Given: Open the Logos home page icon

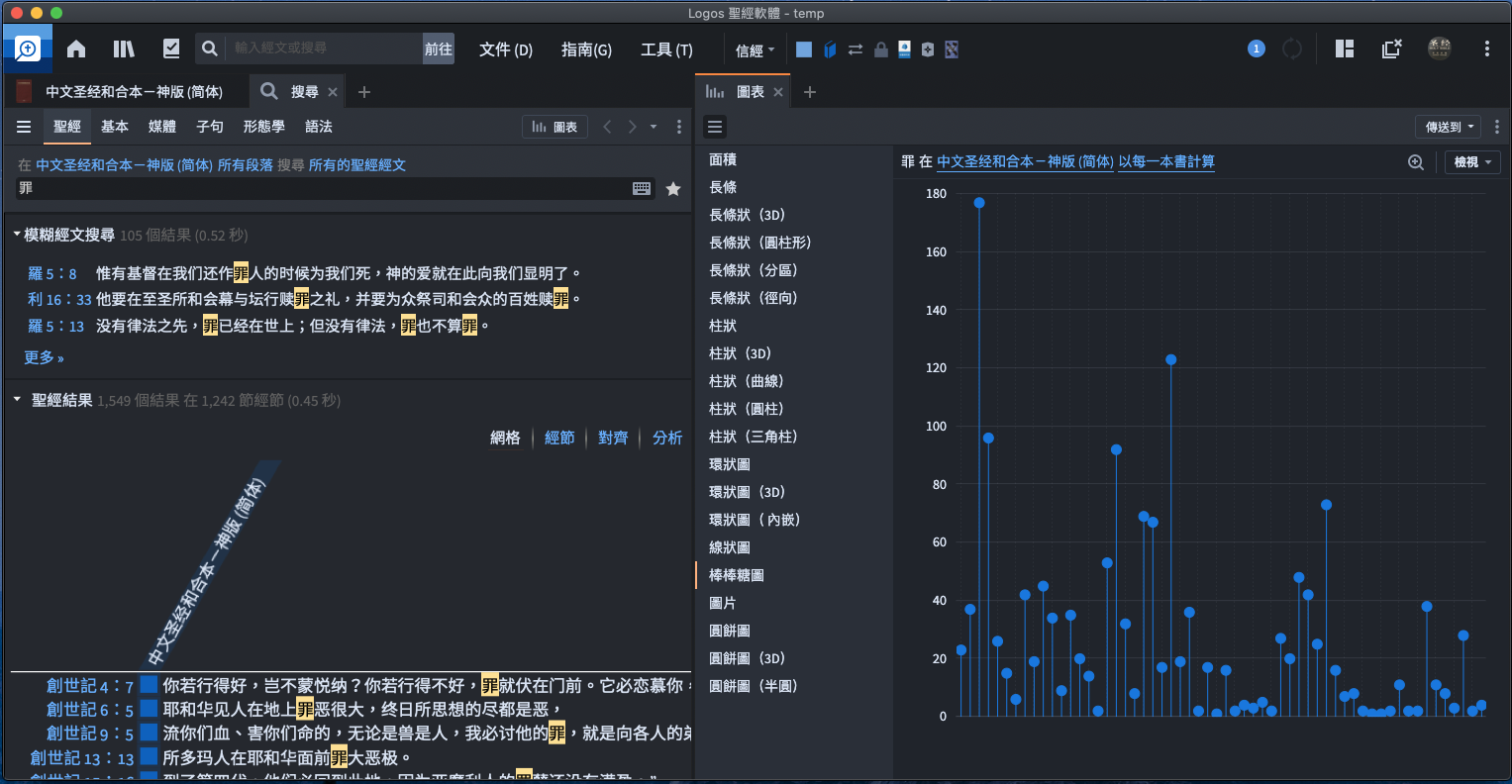Looking at the screenshot, I should pyautogui.click(x=76, y=49).
